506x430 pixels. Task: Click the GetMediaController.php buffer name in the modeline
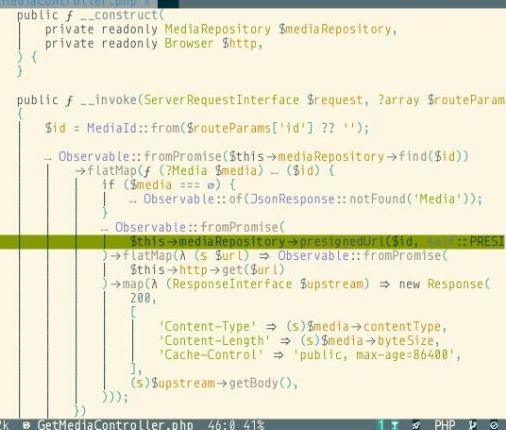[x=115, y=425]
